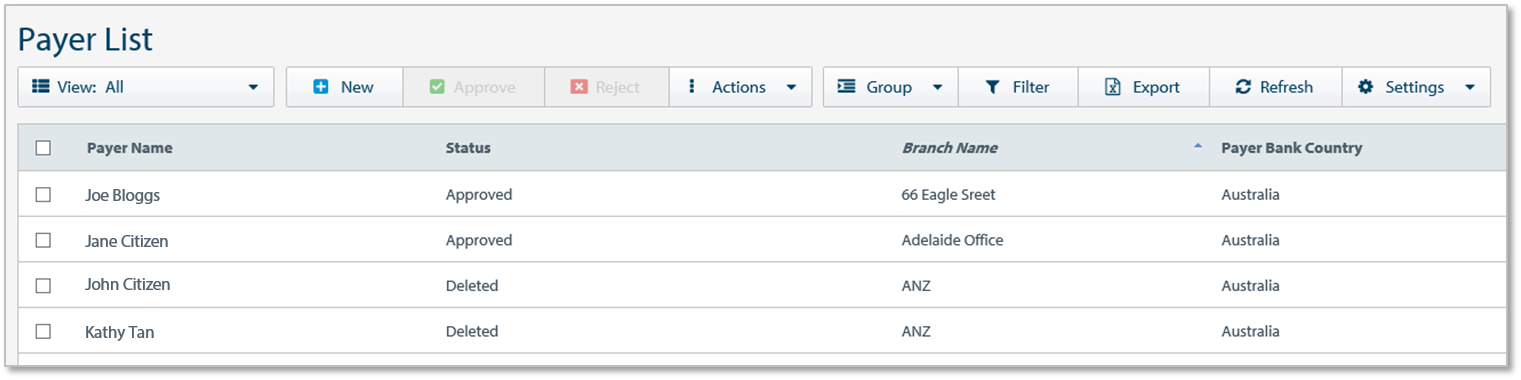Click the disabled Reject button label
Image resolution: width=1521 pixels, height=380 pixels.
coord(617,87)
